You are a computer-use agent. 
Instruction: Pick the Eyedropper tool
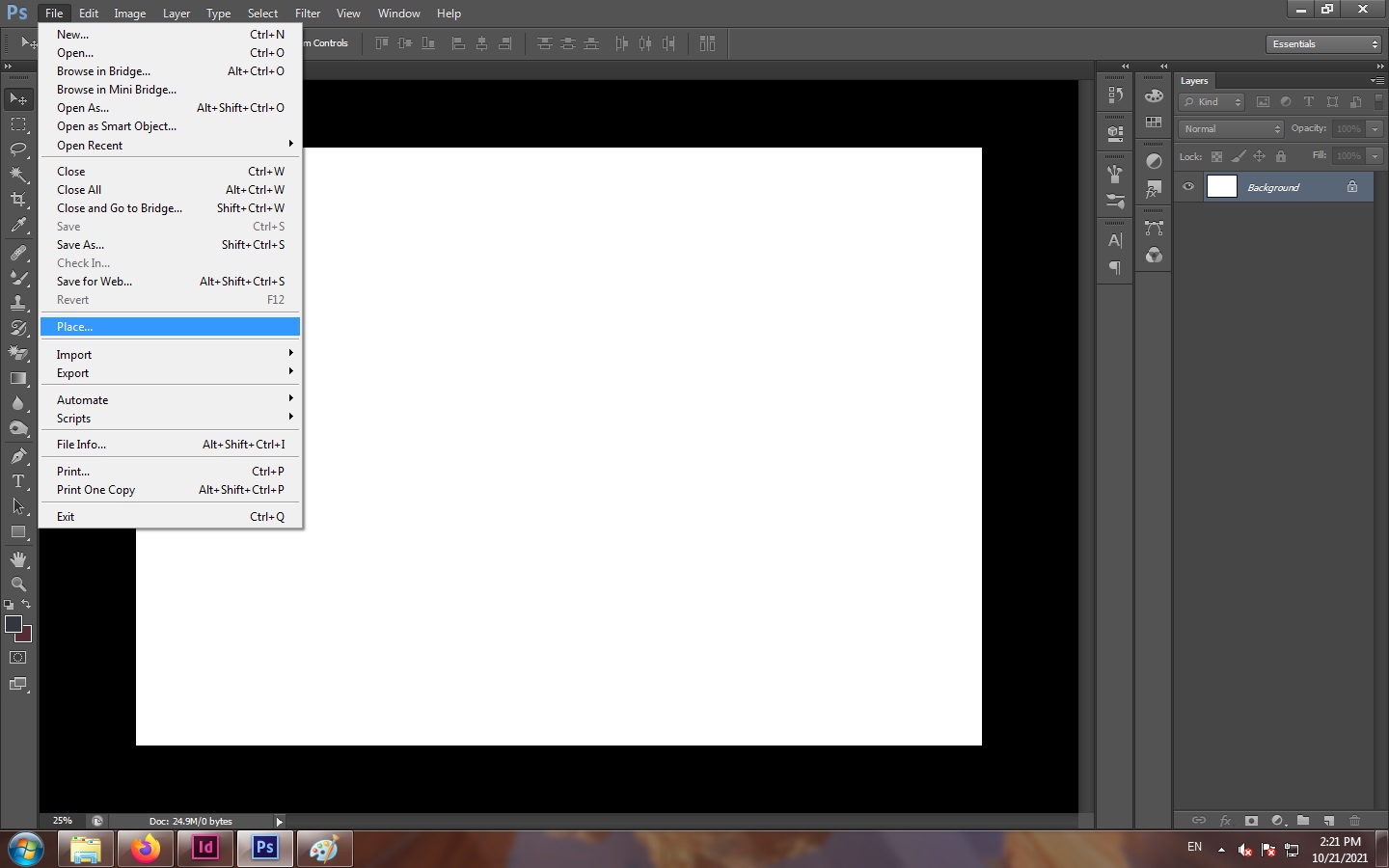(18, 226)
